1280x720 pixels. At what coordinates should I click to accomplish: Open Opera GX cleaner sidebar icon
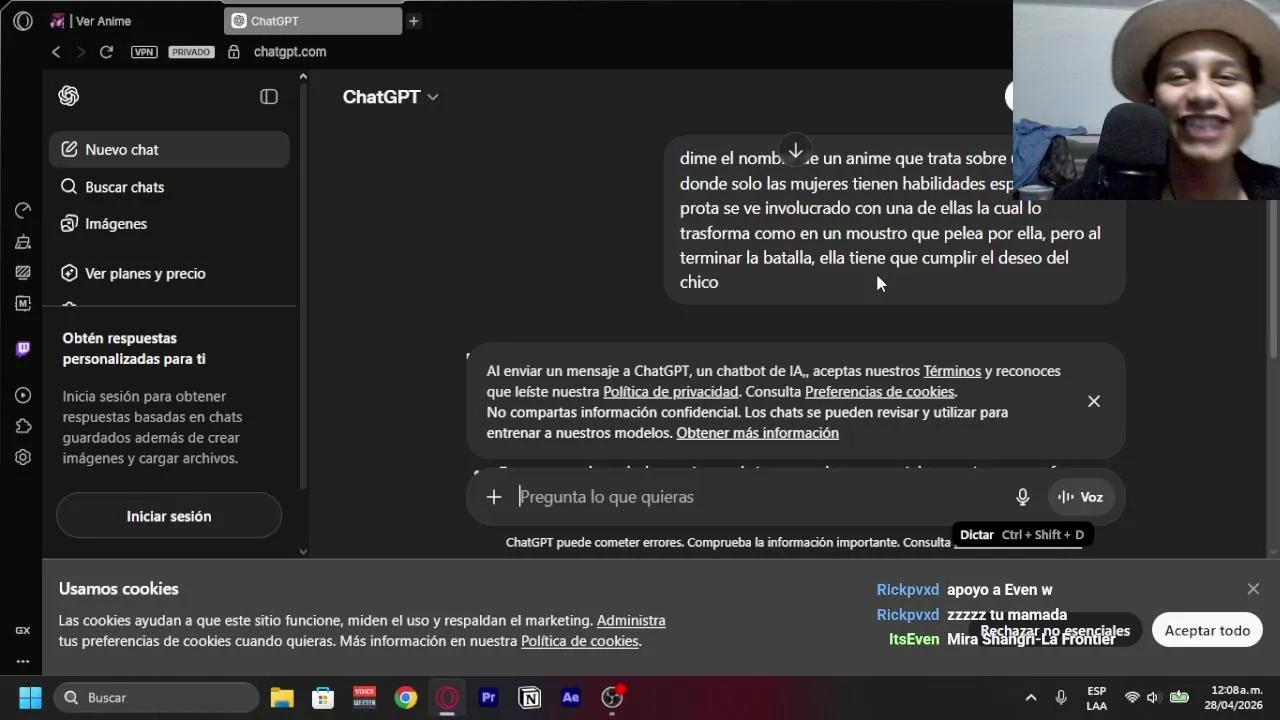23,242
